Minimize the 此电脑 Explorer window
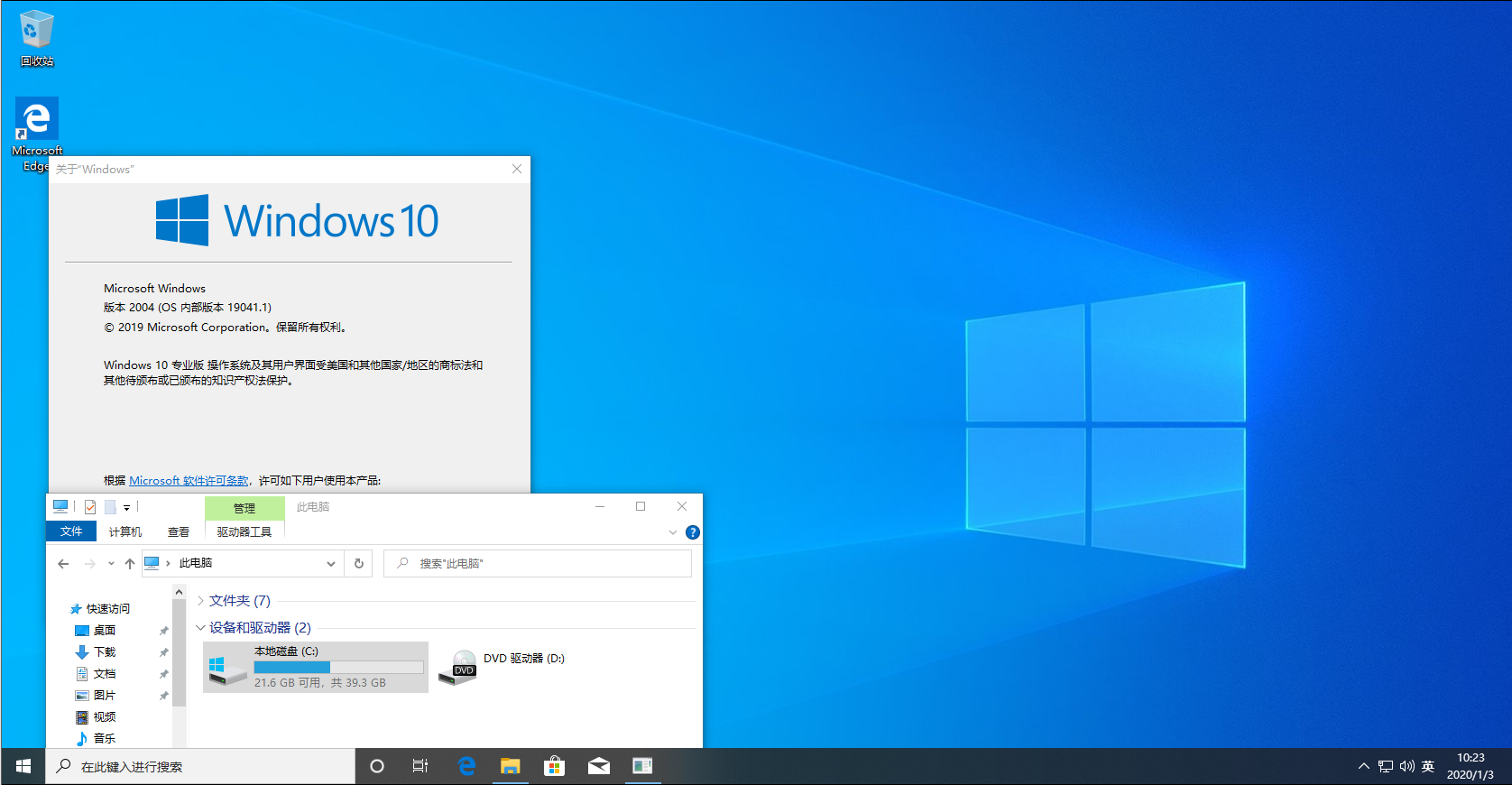The width and height of the screenshot is (1512, 785). (x=599, y=507)
